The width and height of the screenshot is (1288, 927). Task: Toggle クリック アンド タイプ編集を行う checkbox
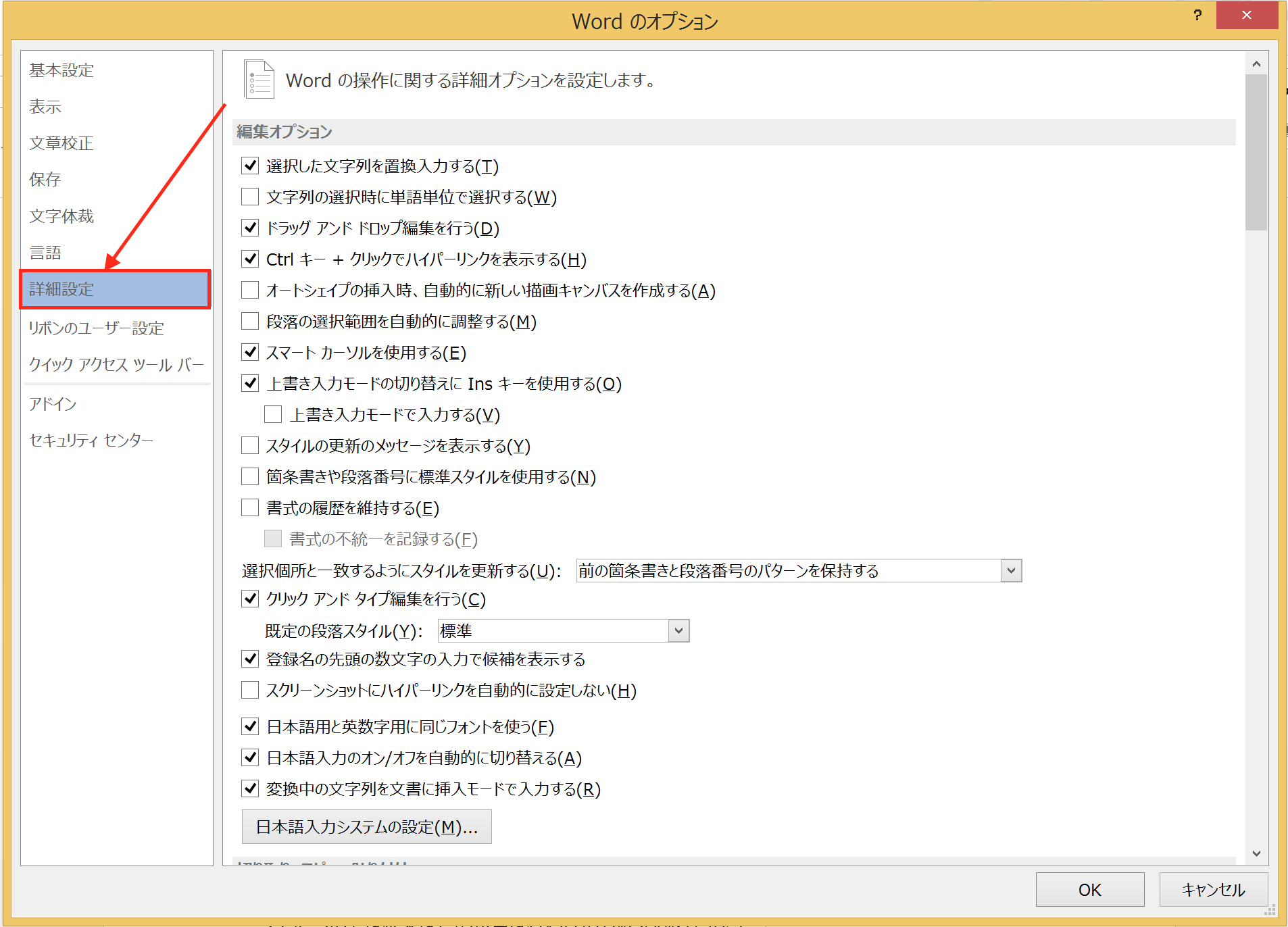tap(250, 599)
